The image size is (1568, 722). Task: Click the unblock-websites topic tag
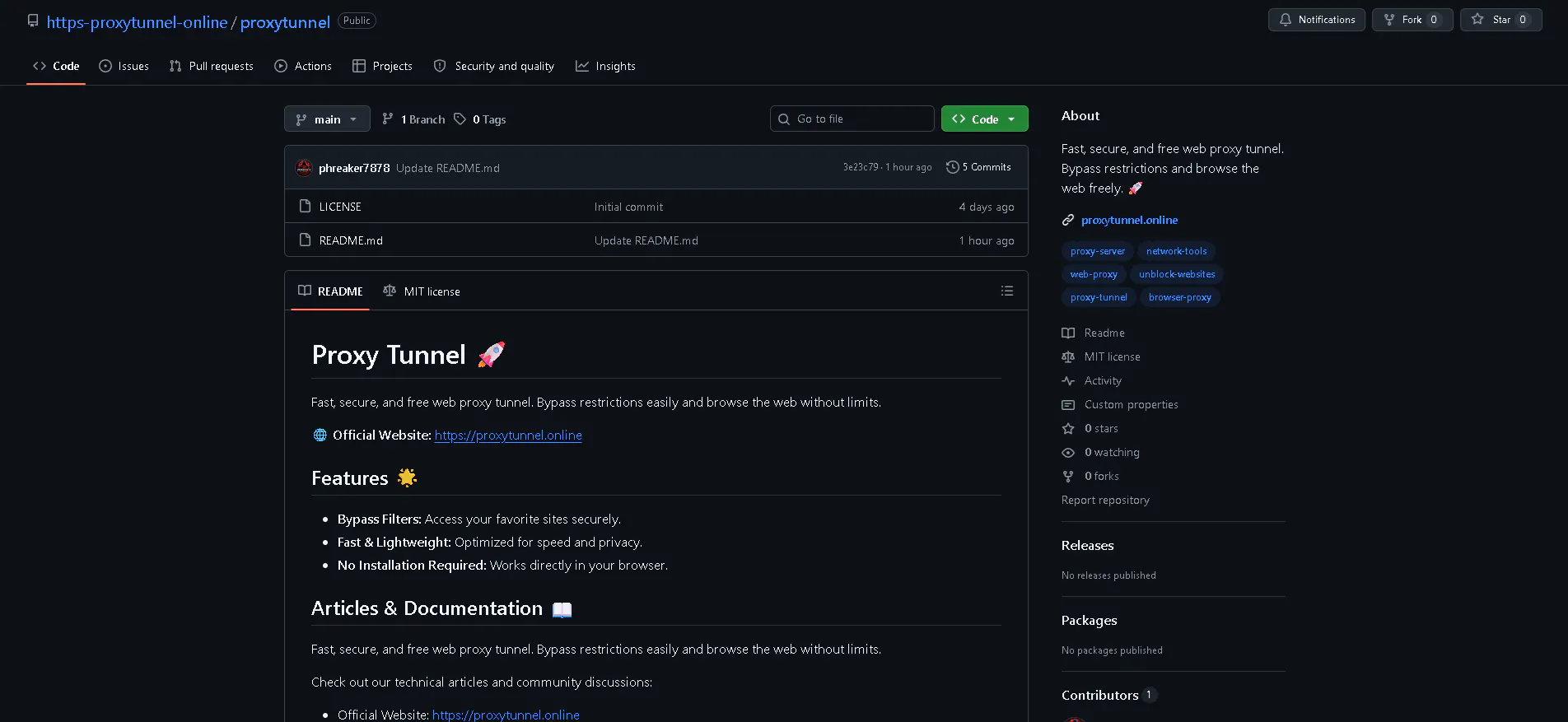coord(1177,274)
